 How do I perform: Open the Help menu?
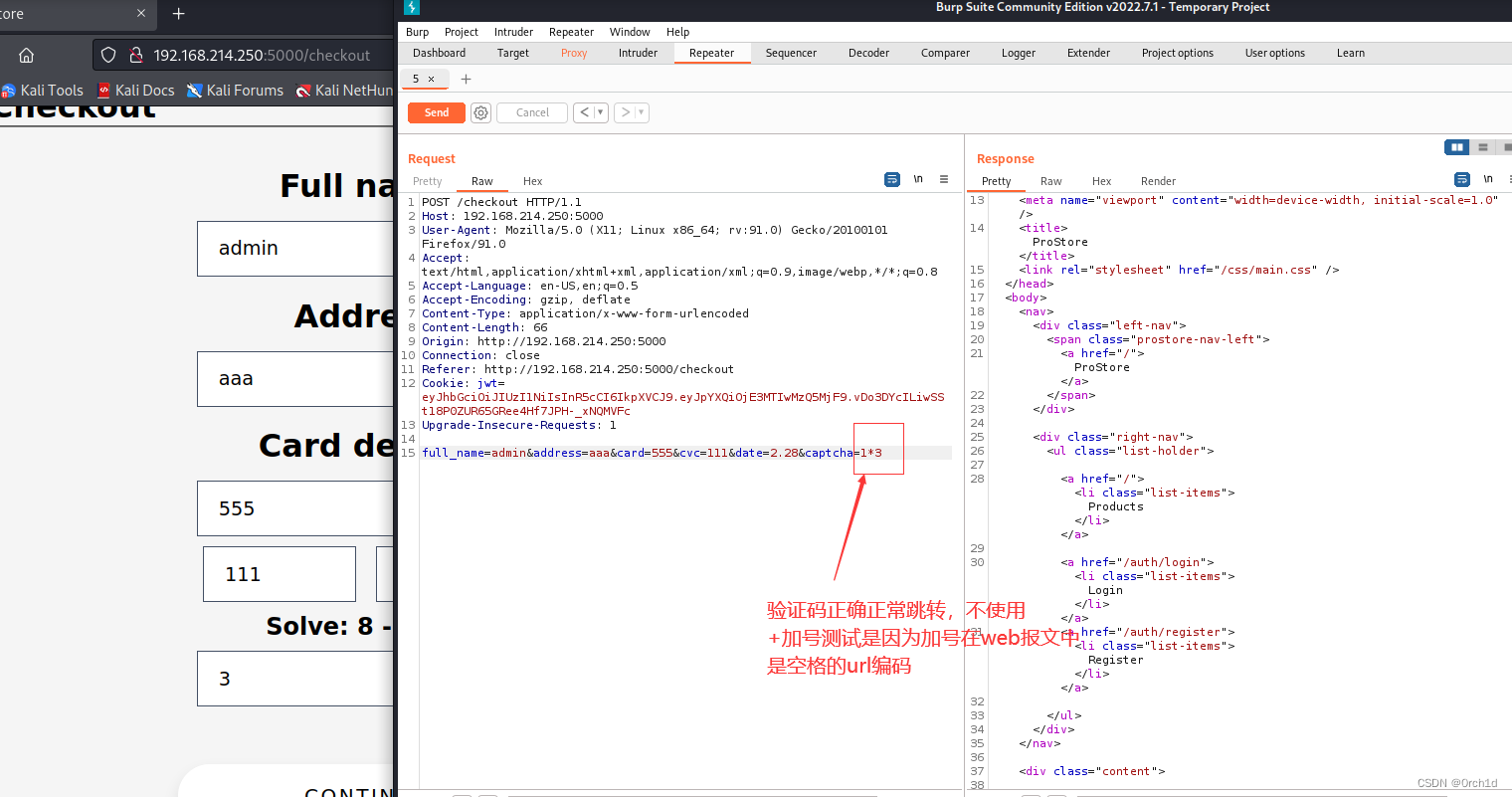pyautogui.click(x=677, y=32)
